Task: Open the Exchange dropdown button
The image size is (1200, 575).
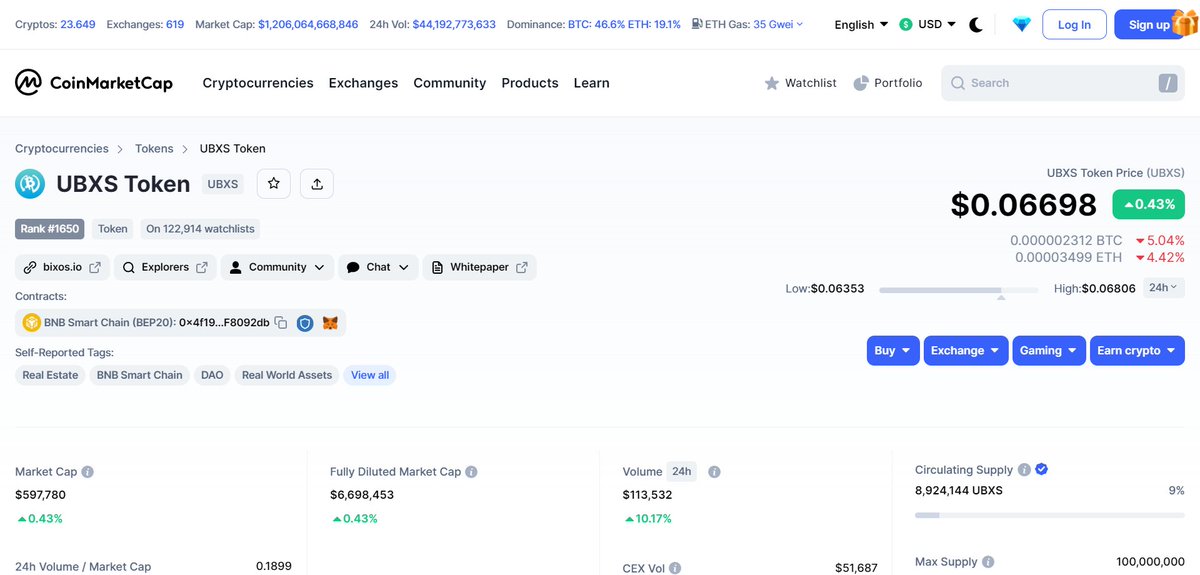Action: click(x=965, y=350)
